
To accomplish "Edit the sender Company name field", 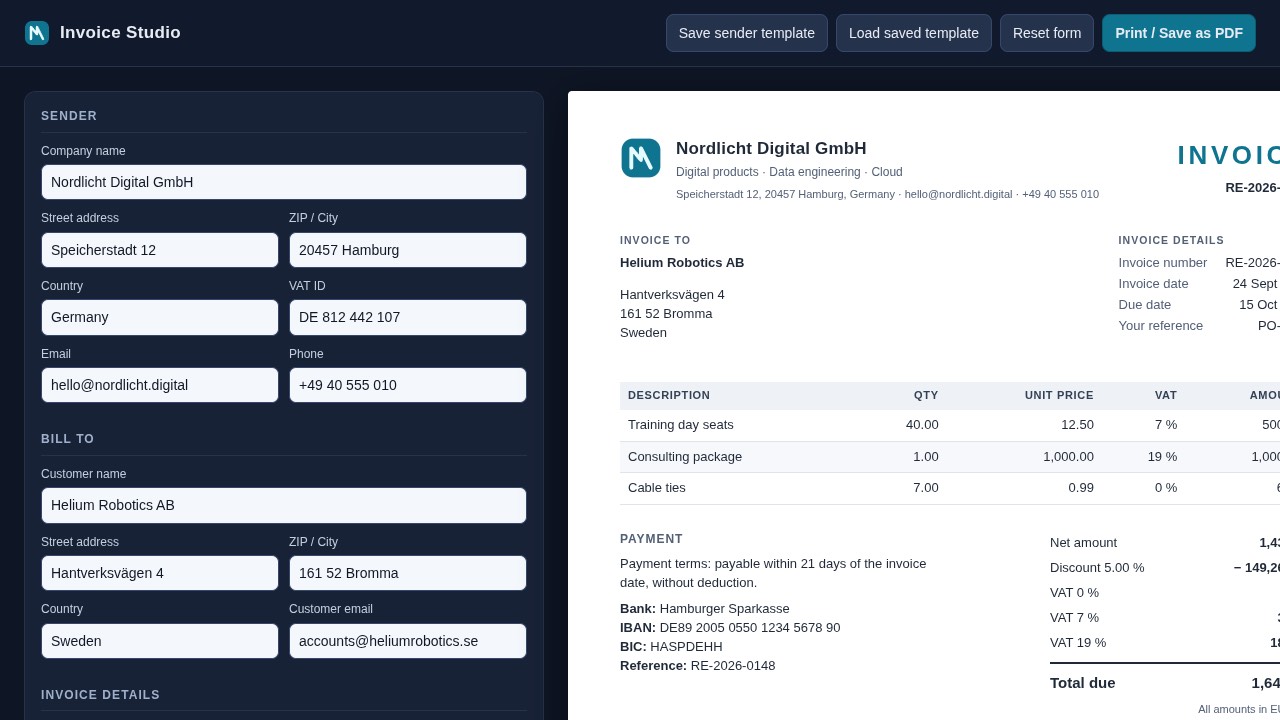I will click(x=284, y=182).
